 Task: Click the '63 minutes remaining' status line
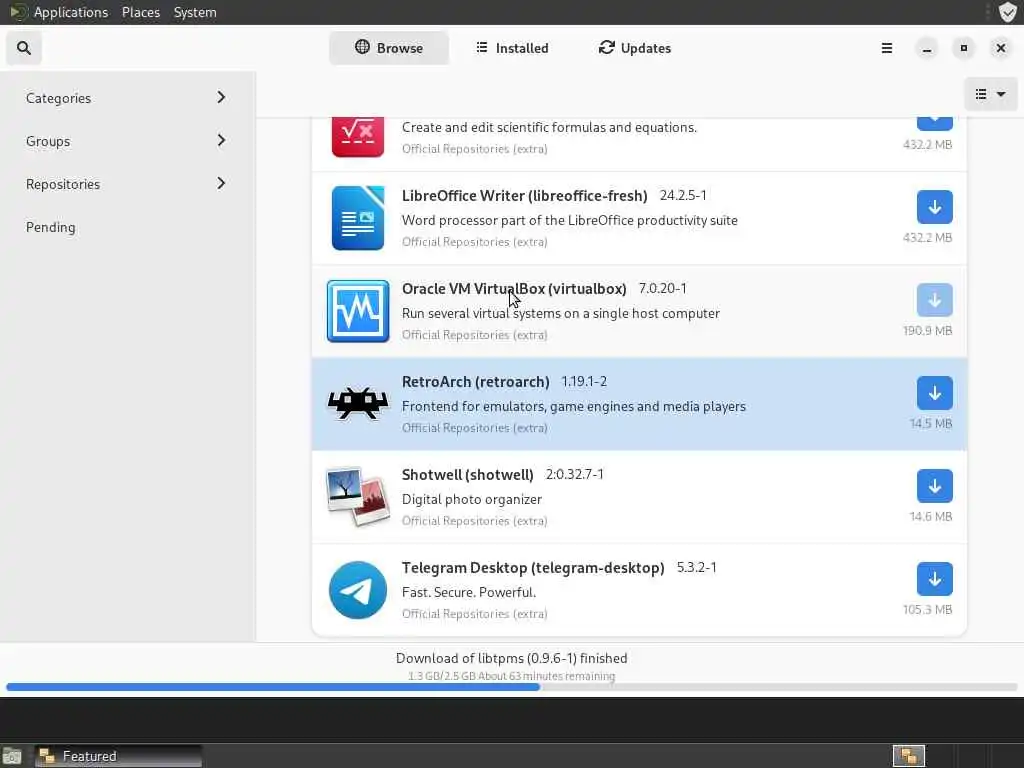point(511,676)
